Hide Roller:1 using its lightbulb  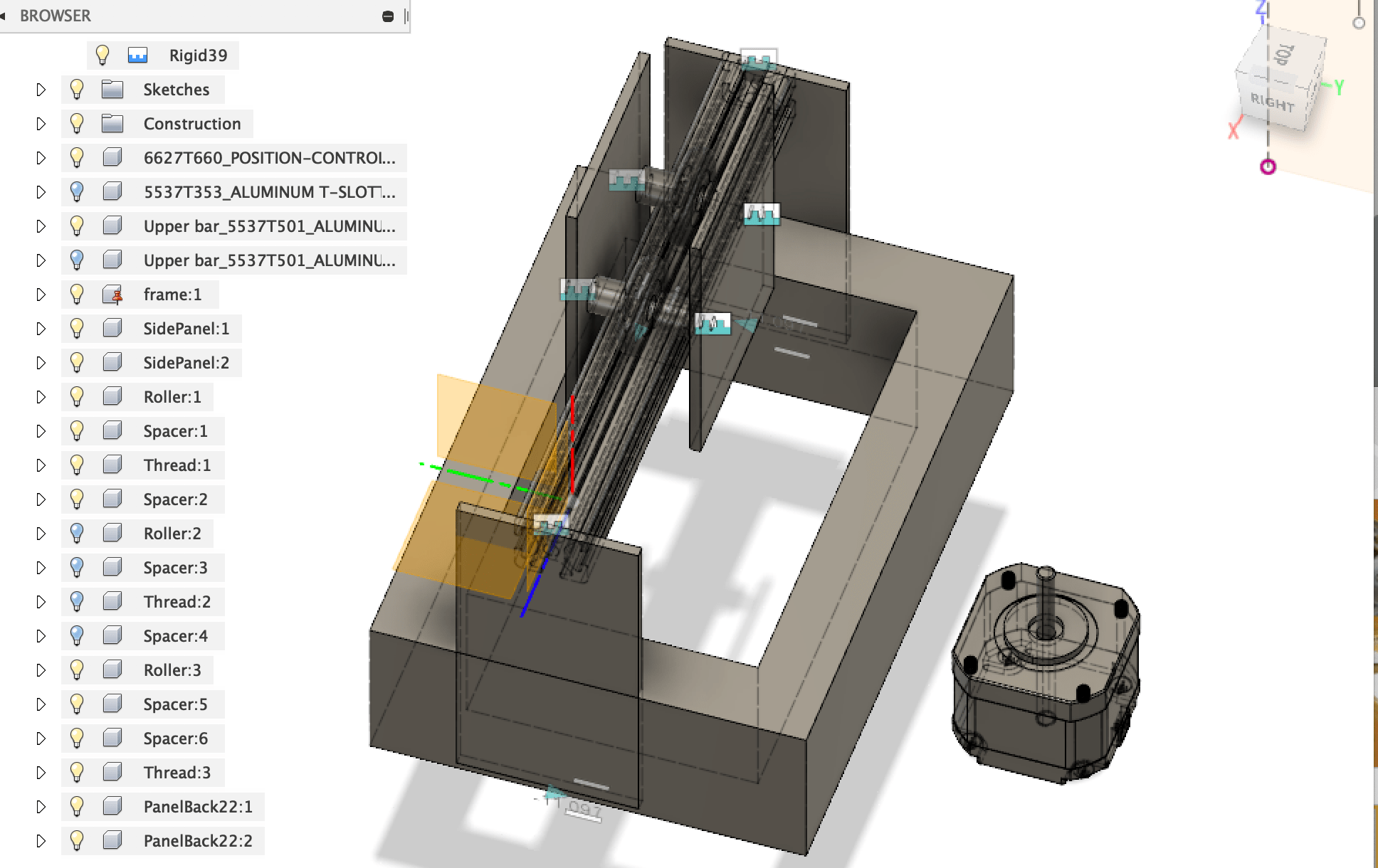pyautogui.click(x=77, y=397)
